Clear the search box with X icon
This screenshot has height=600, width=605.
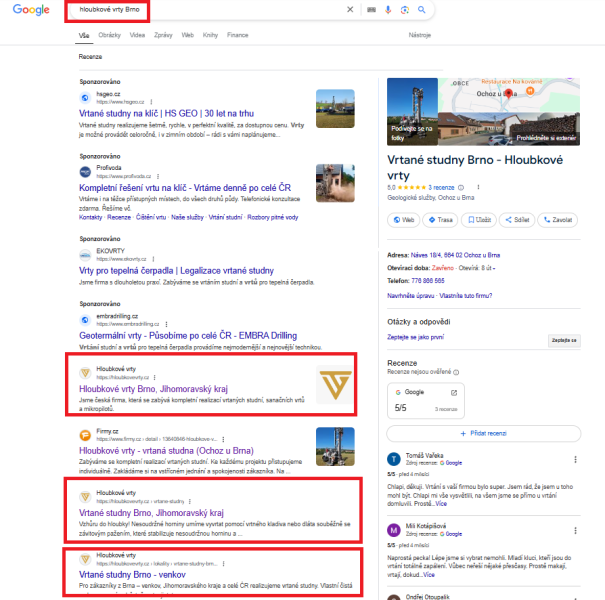[350, 10]
